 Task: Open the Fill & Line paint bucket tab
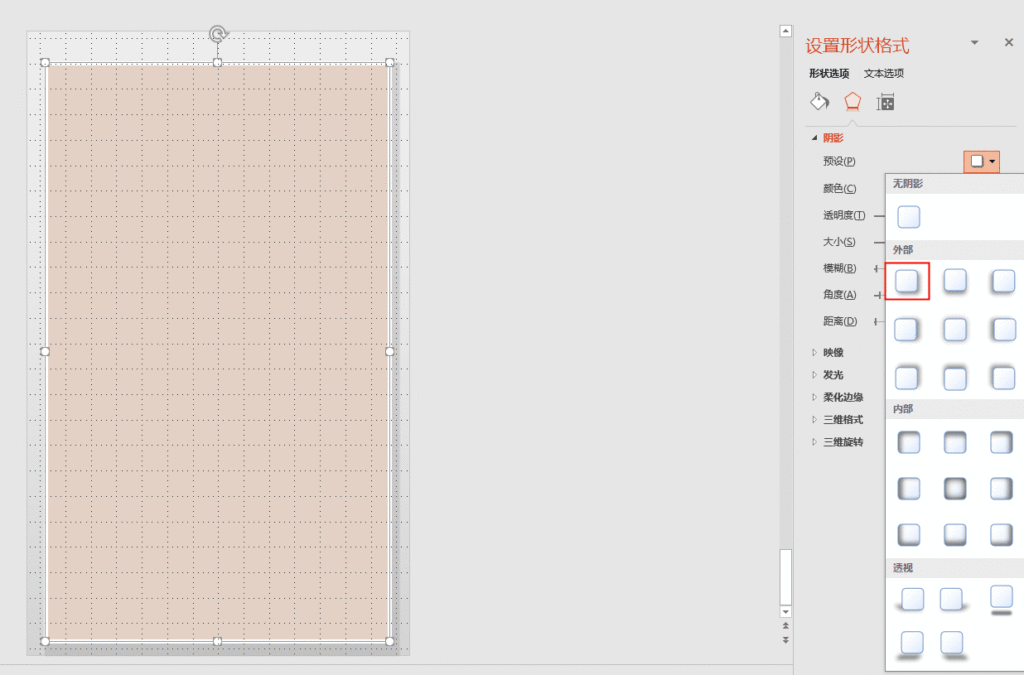click(x=819, y=102)
